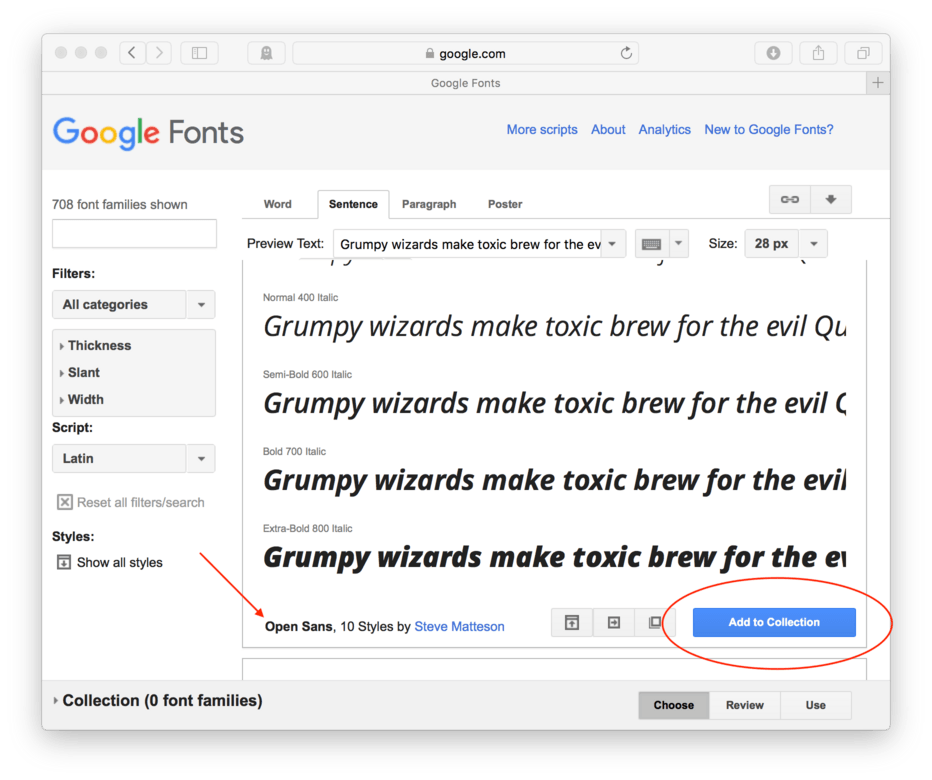
Task: Click the Safari share icon
Action: (x=818, y=53)
